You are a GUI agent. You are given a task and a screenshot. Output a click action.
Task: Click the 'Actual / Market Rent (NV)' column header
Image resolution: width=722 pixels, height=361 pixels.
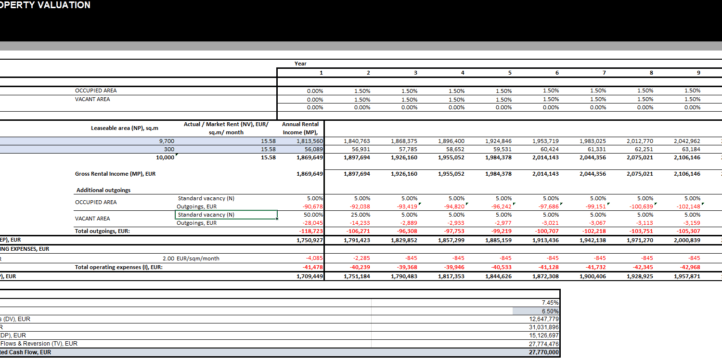(226, 128)
